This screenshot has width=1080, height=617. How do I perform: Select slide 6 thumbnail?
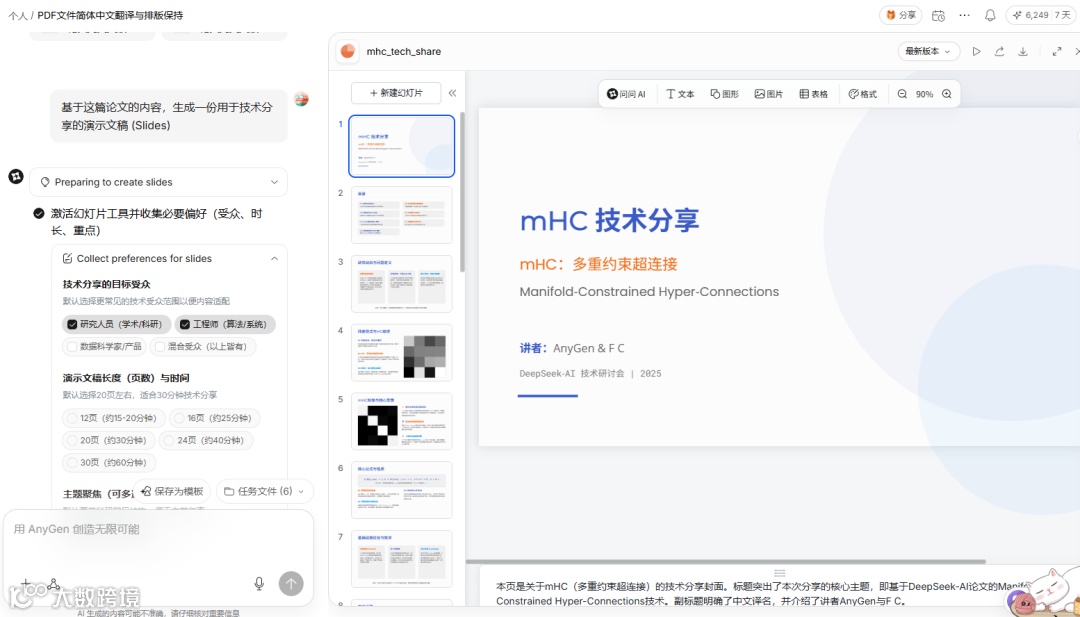click(402, 490)
